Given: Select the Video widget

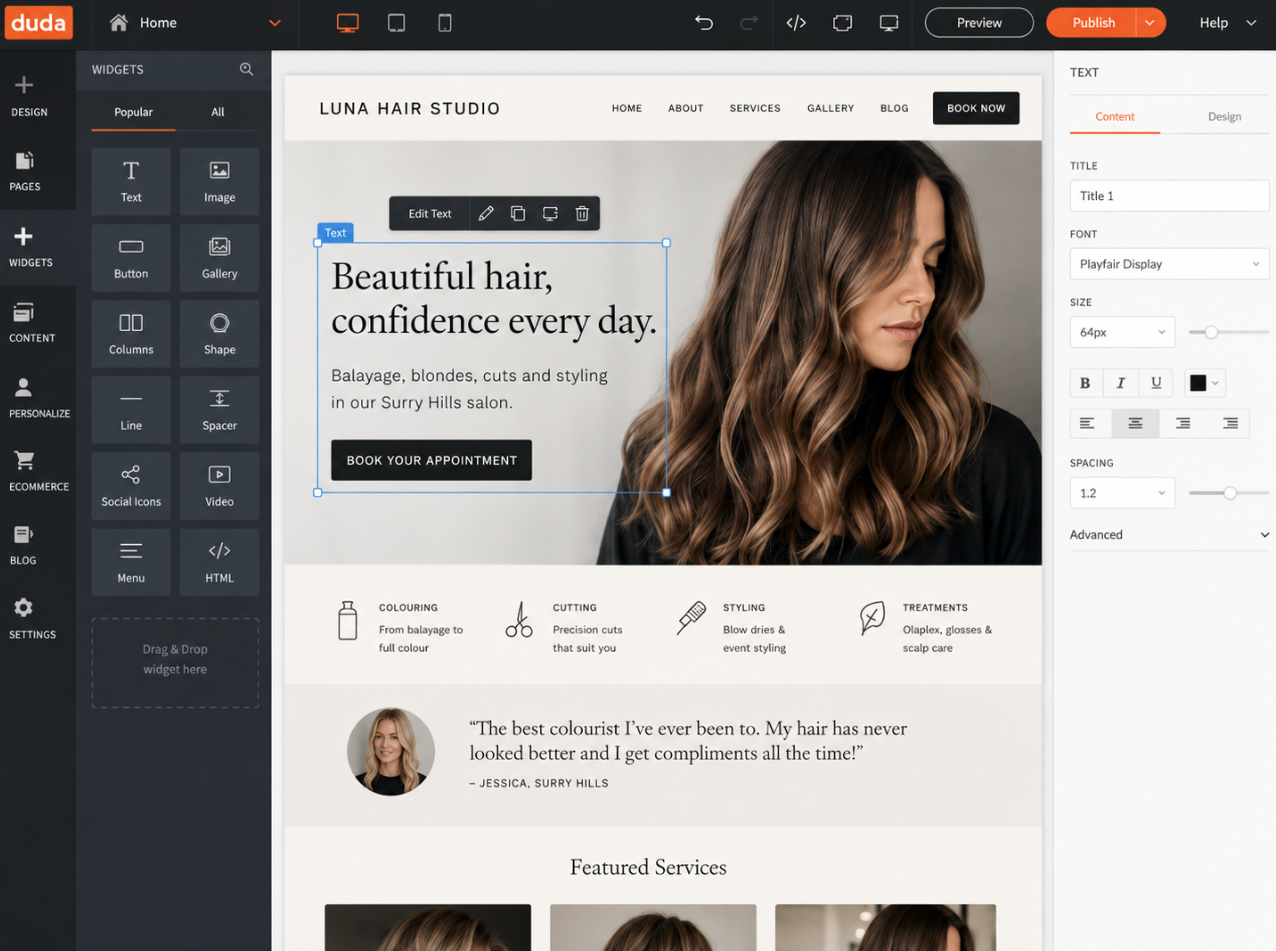Looking at the screenshot, I should [x=219, y=485].
